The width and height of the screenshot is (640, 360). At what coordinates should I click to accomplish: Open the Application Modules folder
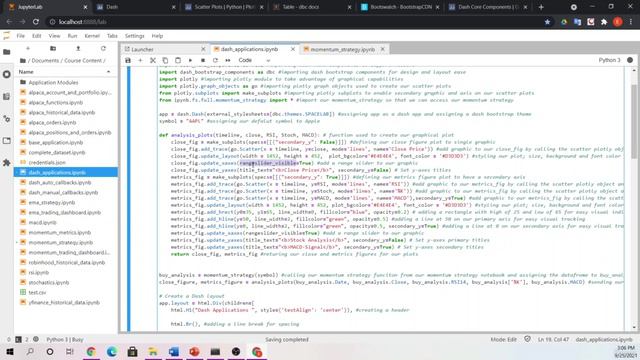(x=53, y=82)
